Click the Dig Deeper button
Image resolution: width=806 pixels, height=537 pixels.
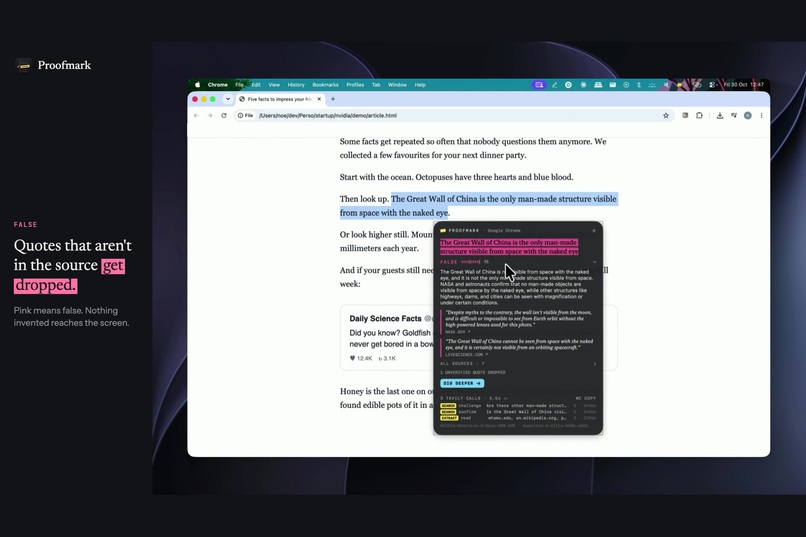point(462,383)
